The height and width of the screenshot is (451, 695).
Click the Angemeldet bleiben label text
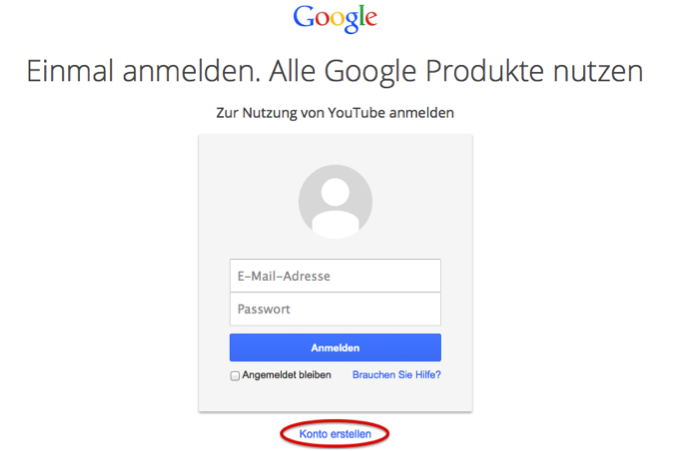point(286,375)
